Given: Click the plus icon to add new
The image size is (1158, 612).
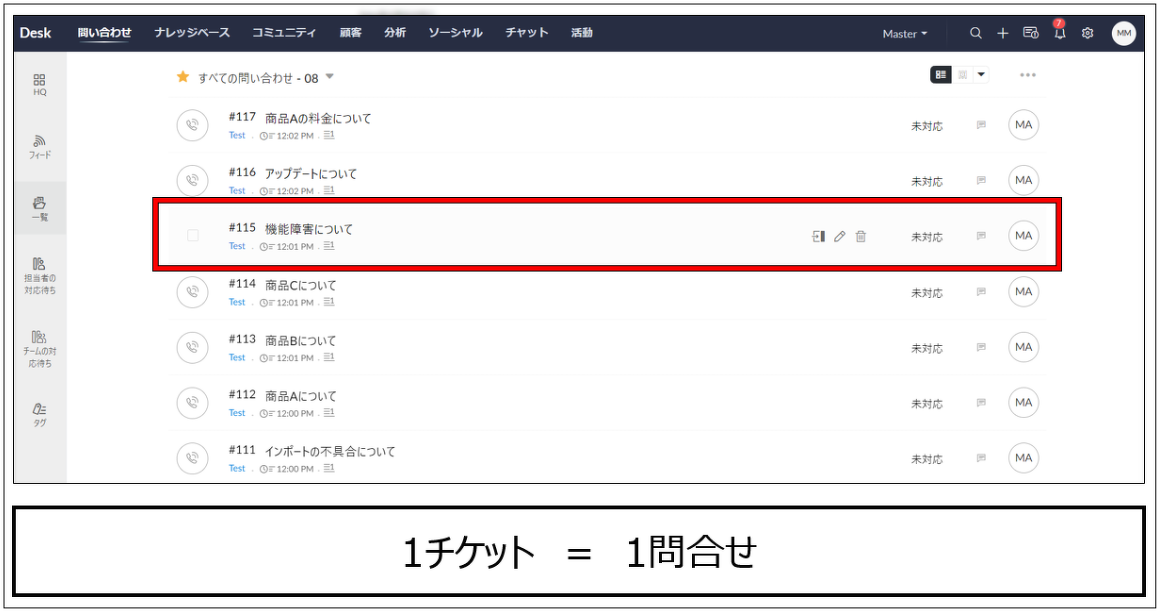Looking at the screenshot, I should (1002, 33).
